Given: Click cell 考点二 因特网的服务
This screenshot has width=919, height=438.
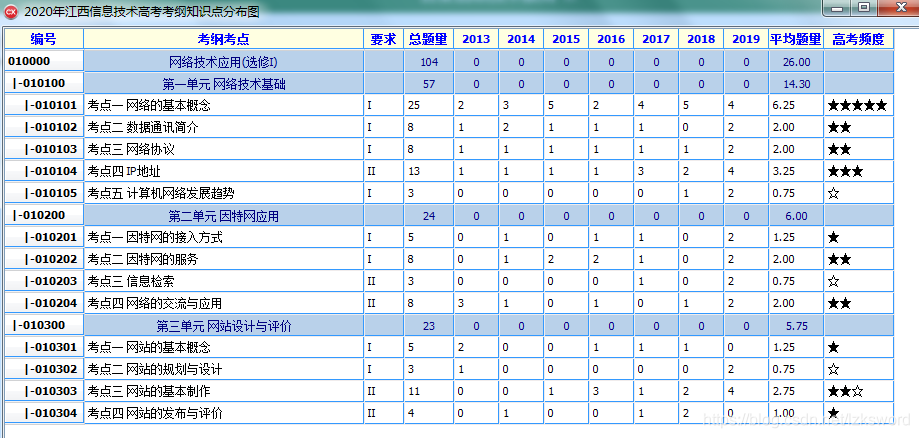Looking at the screenshot, I should 223,260.
